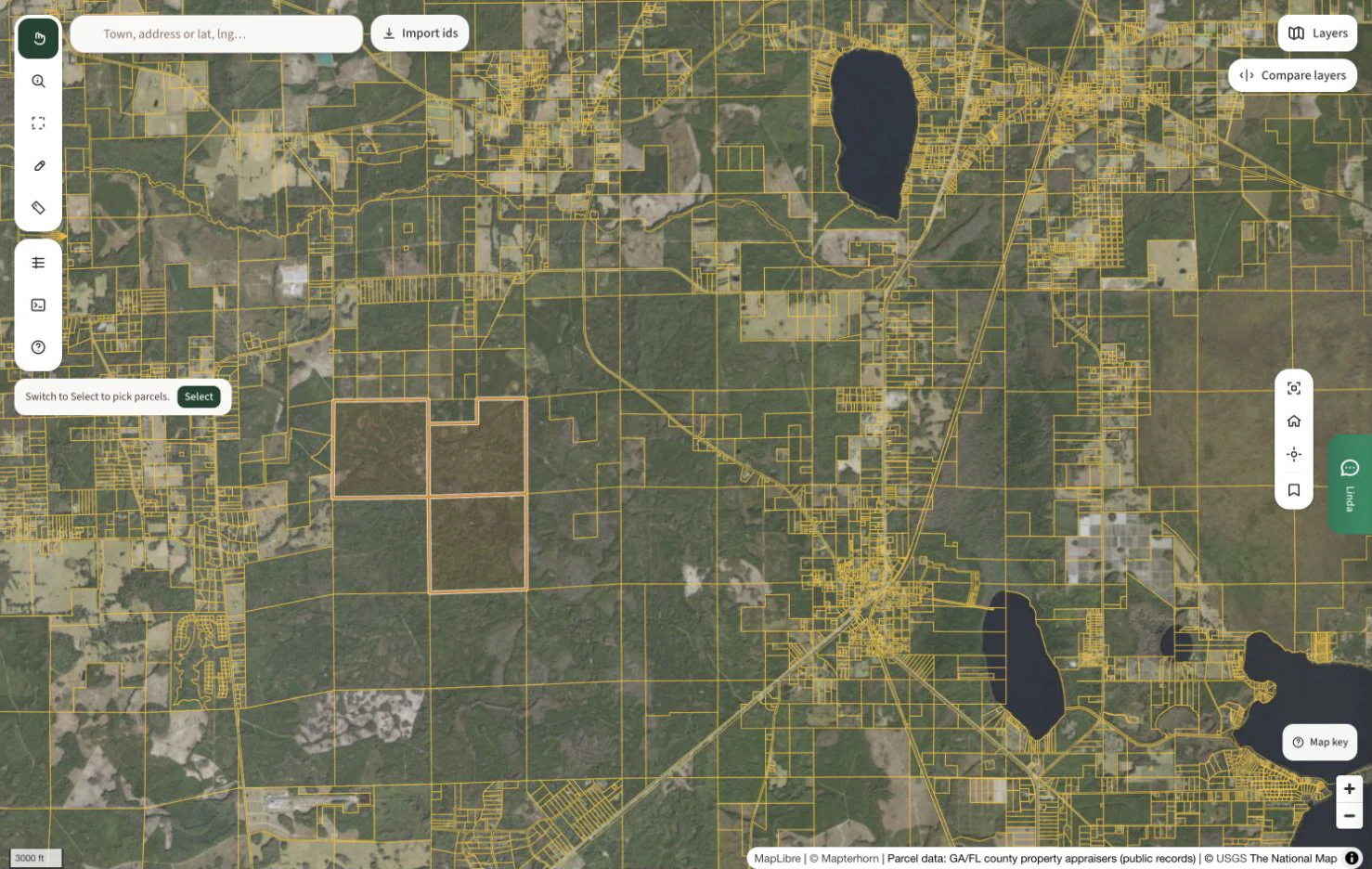Open the help question mark icon

click(x=38, y=347)
